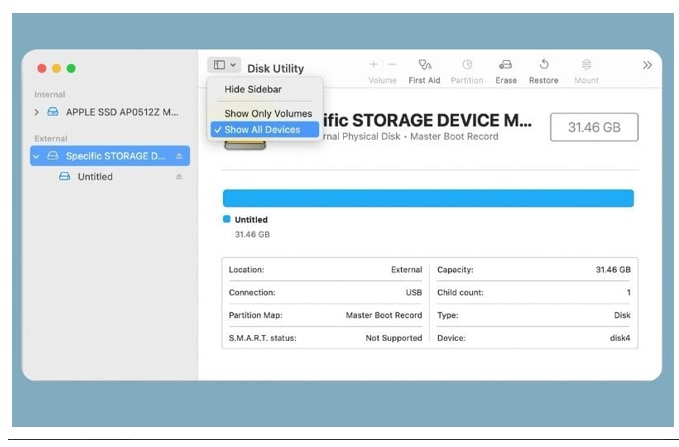Viewport: 679px width, 447px height.
Task: Show more toolbar items with chevrons
Action: coord(647,65)
